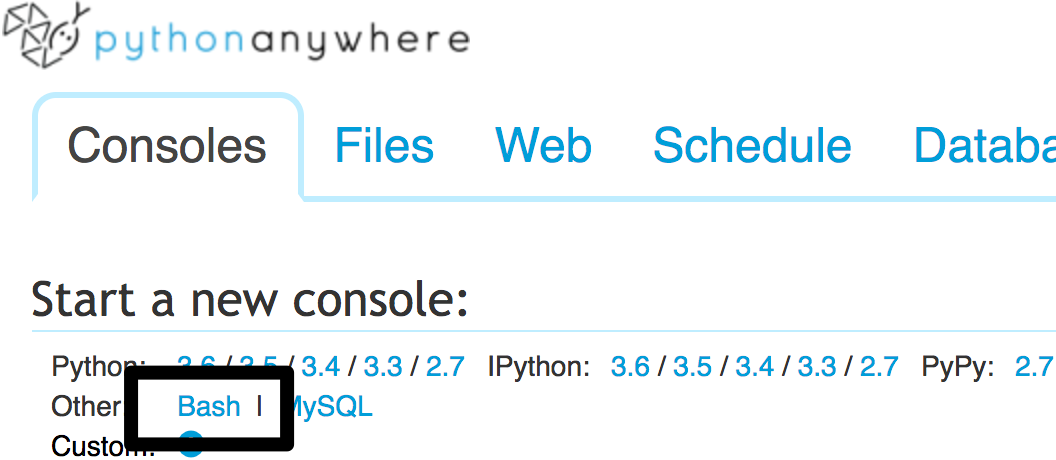1056x460 pixels.
Task: Start a Bash console
Action: coord(209,406)
